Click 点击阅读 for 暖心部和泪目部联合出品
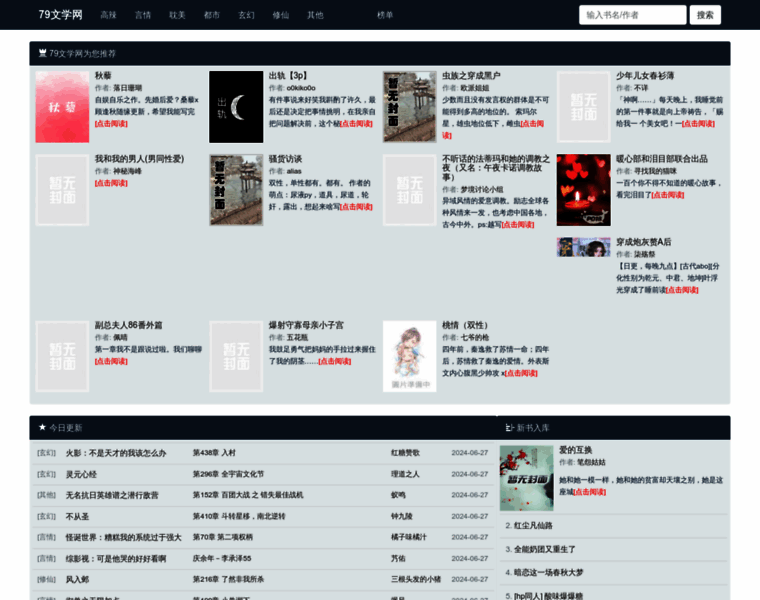This screenshot has height=600, width=760. [668, 195]
